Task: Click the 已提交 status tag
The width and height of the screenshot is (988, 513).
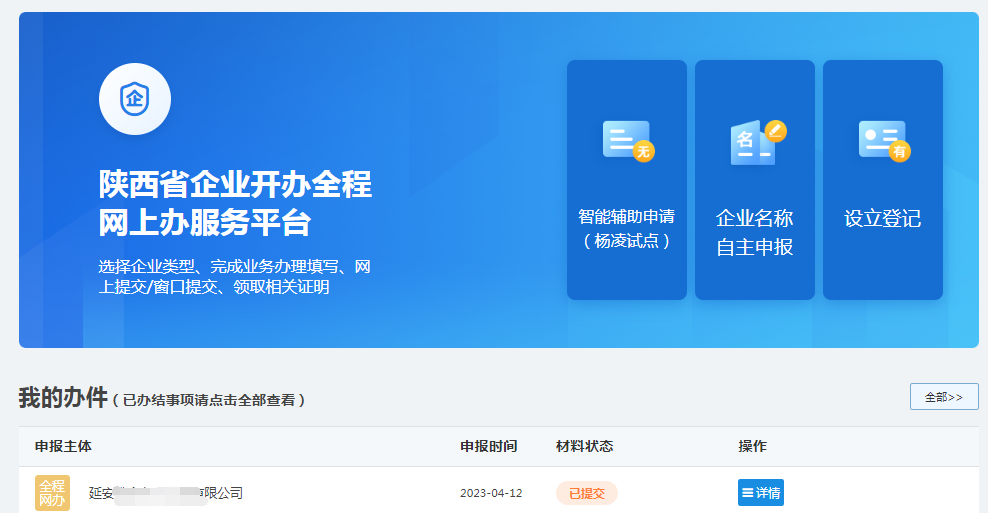Action: coord(587,493)
